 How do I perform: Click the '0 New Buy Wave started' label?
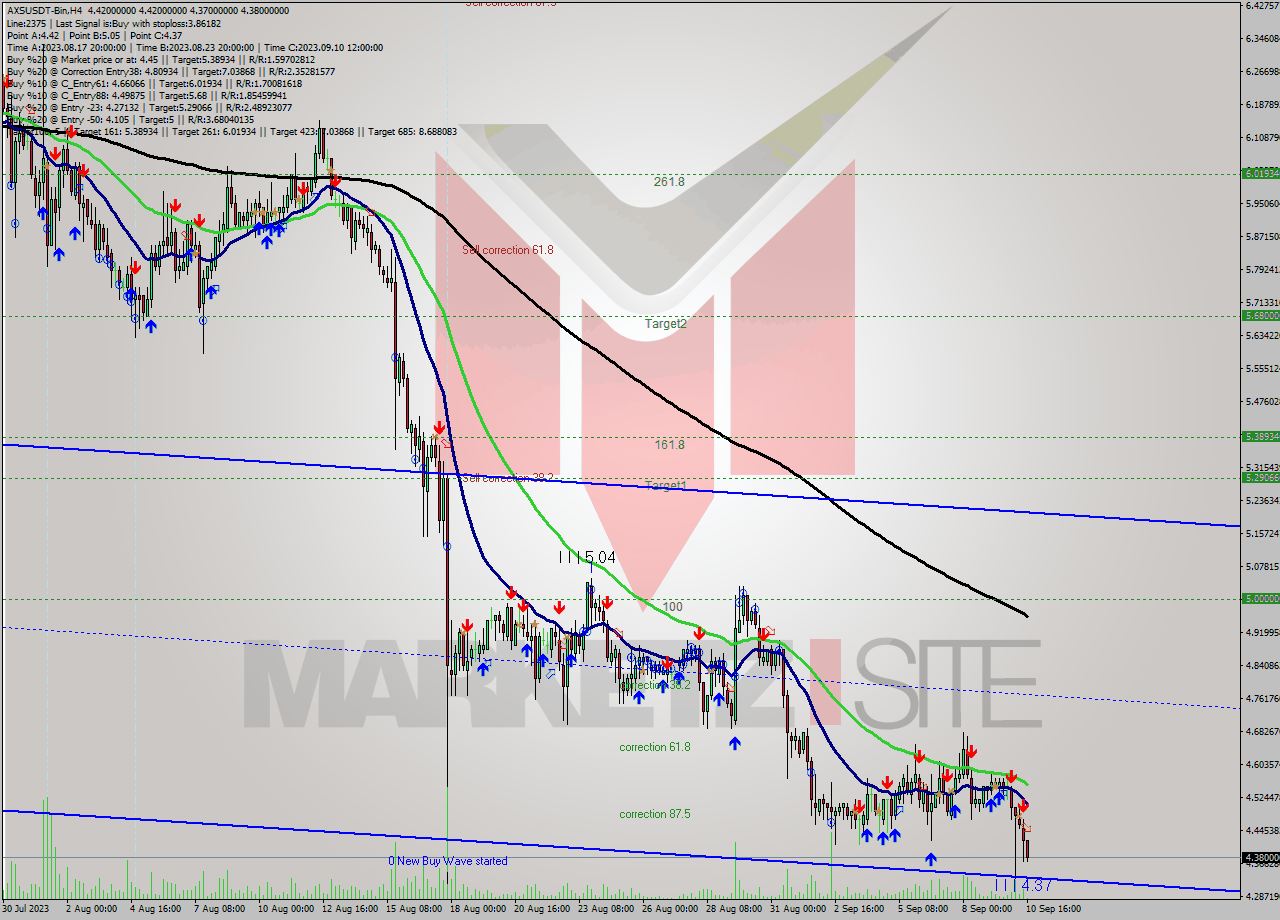coord(448,861)
